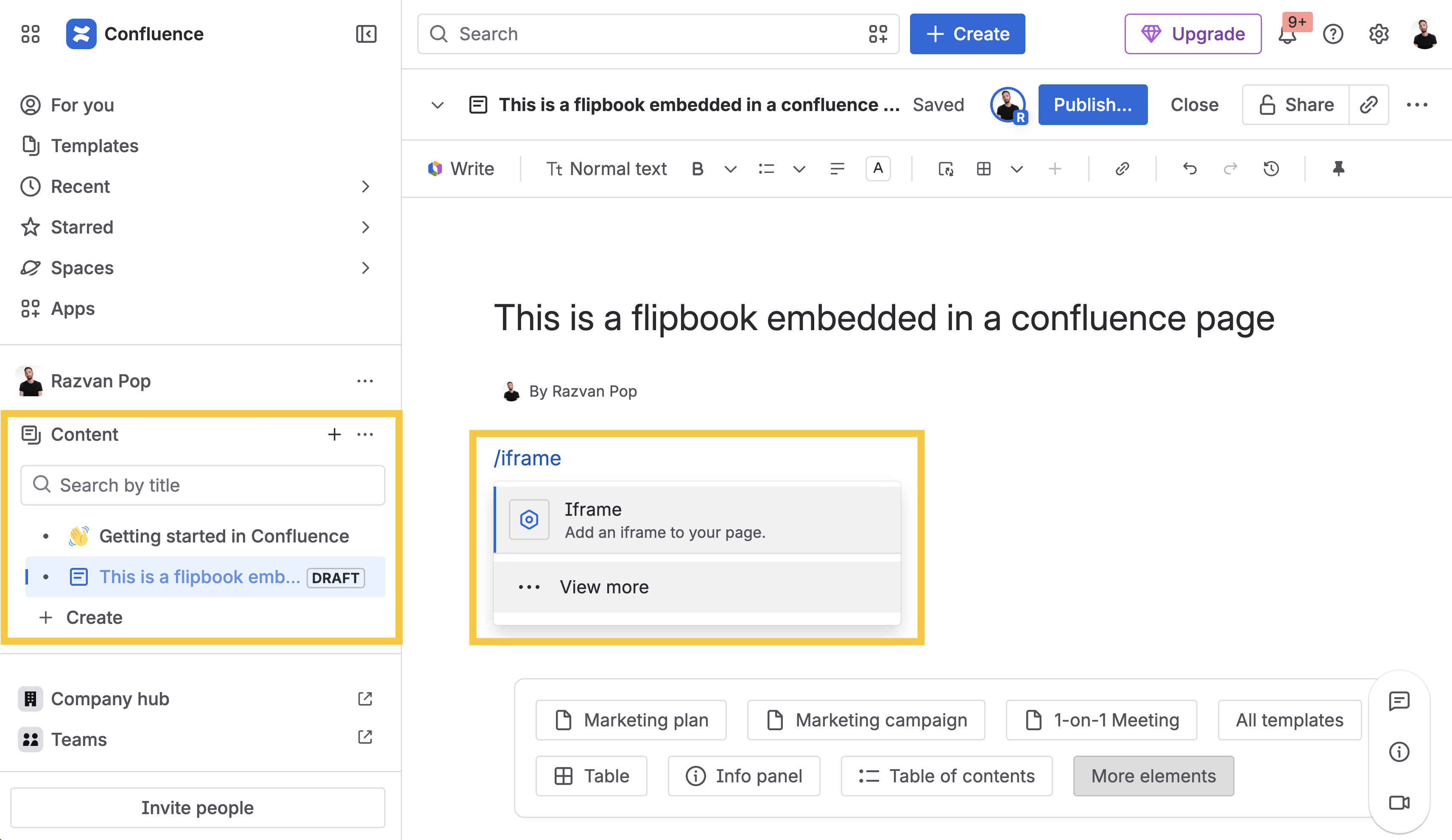The width and height of the screenshot is (1452, 840).
Task: Open the app switcher grid icon
Action: 30,34
